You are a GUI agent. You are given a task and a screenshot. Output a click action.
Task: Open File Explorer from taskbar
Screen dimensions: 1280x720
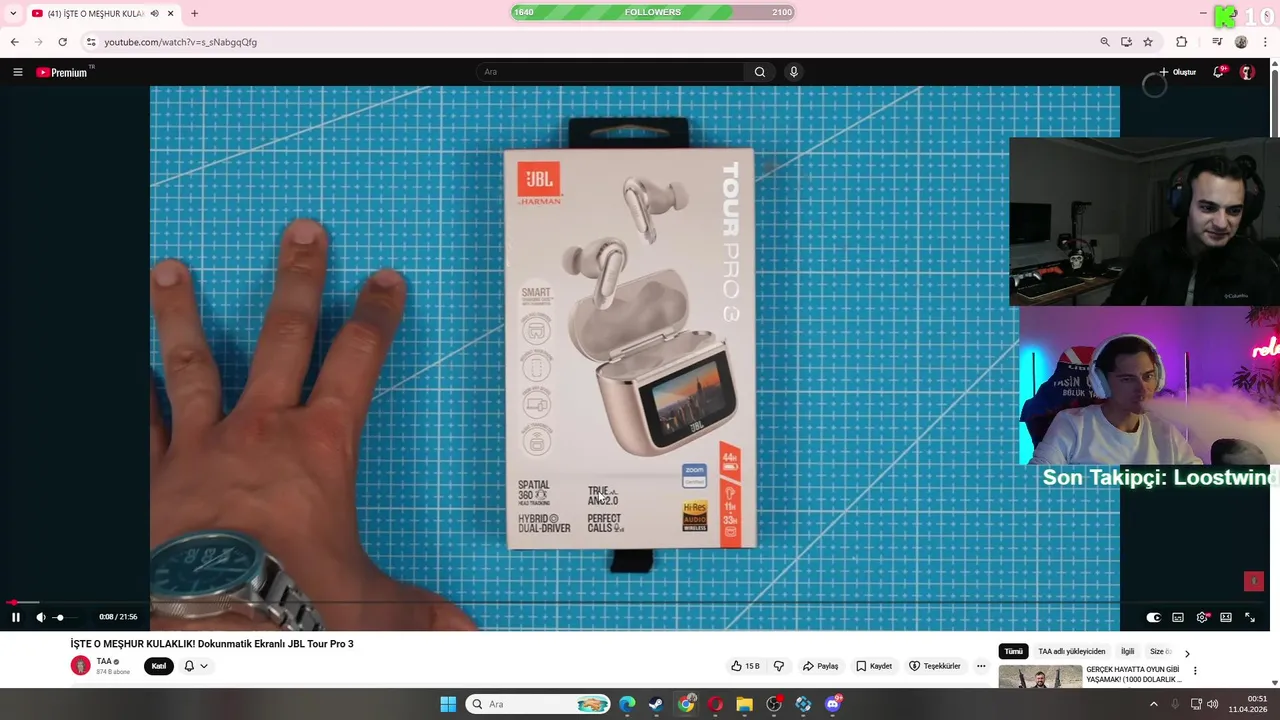click(x=744, y=704)
